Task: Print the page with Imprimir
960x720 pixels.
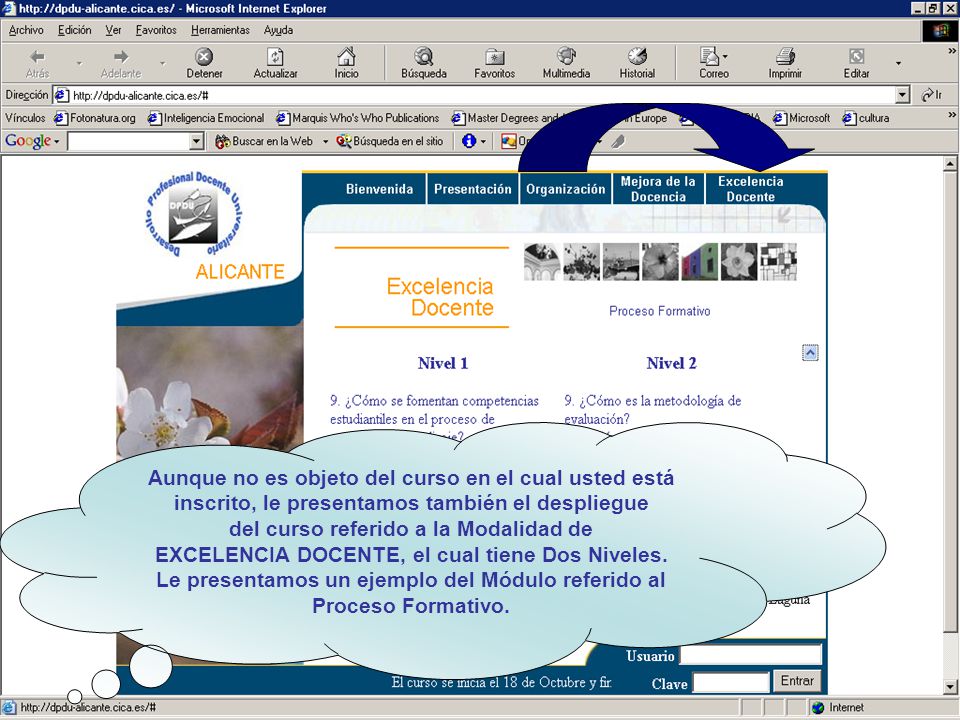Action: [786, 62]
